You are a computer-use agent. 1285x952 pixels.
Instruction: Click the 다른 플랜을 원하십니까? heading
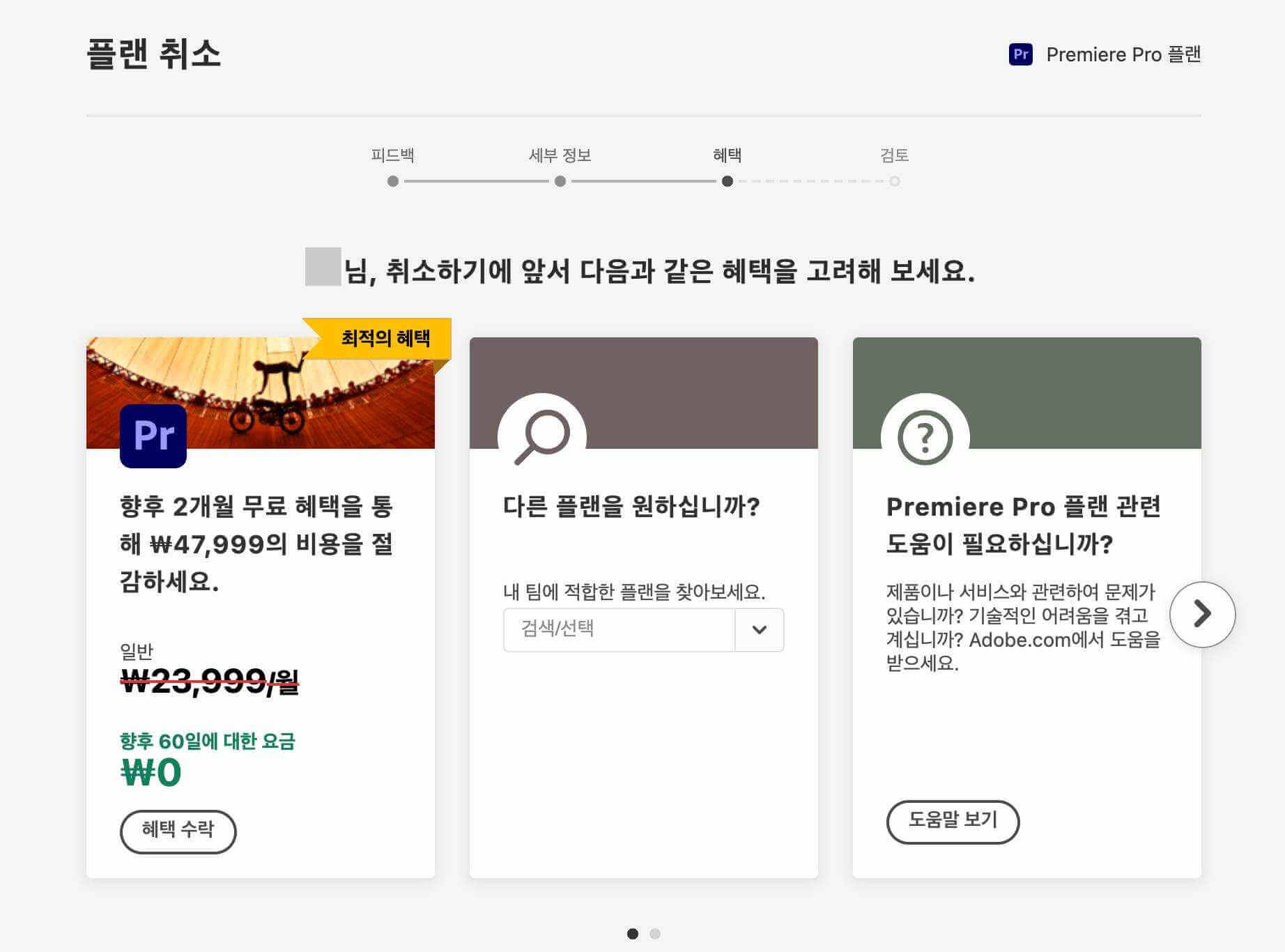click(x=631, y=506)
